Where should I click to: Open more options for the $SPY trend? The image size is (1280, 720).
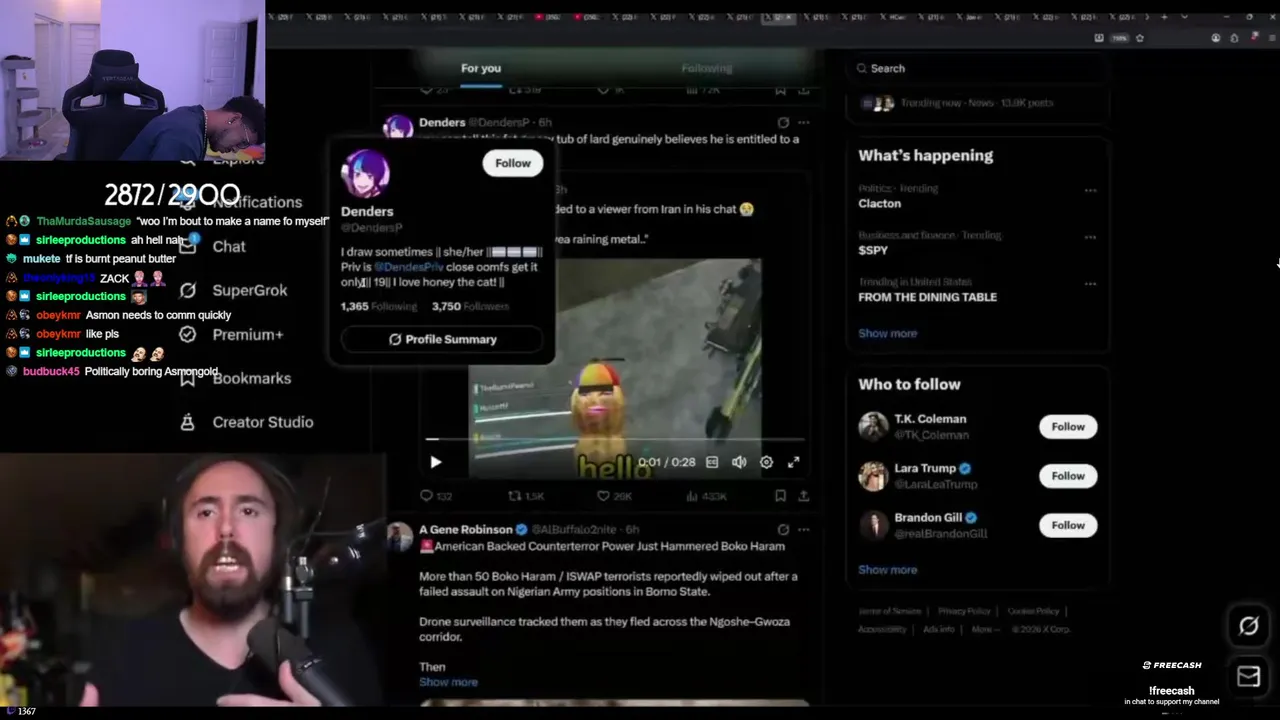pyautogui.click(x=1090, y=236)
